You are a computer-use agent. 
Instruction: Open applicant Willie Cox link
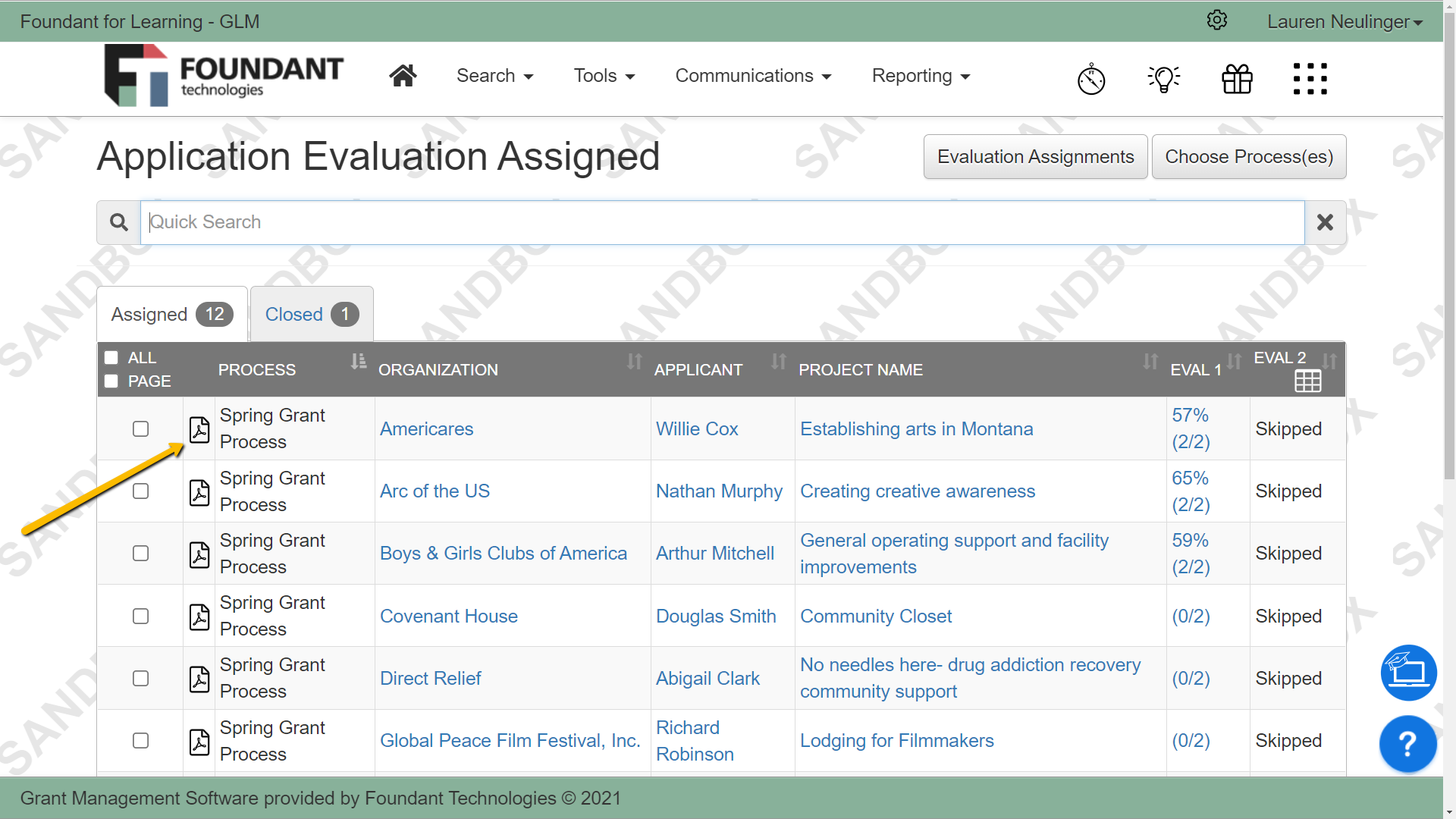click(x=697, y=428)
